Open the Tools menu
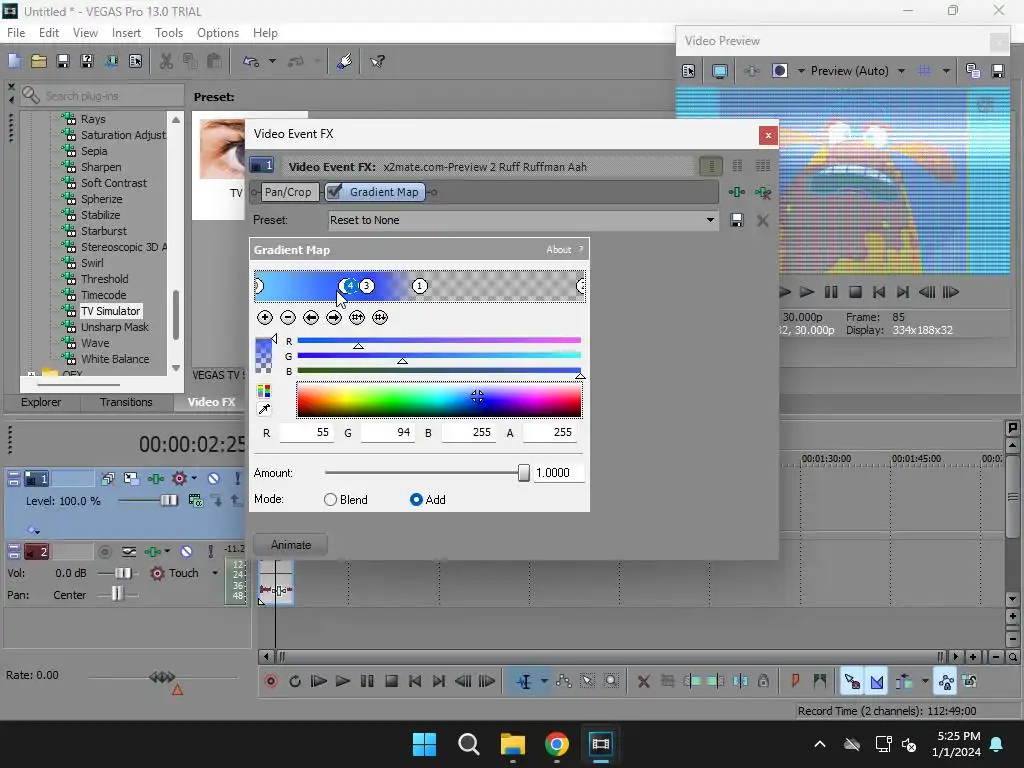Viewport: 1024px width, 768px height. coord(168,33)
